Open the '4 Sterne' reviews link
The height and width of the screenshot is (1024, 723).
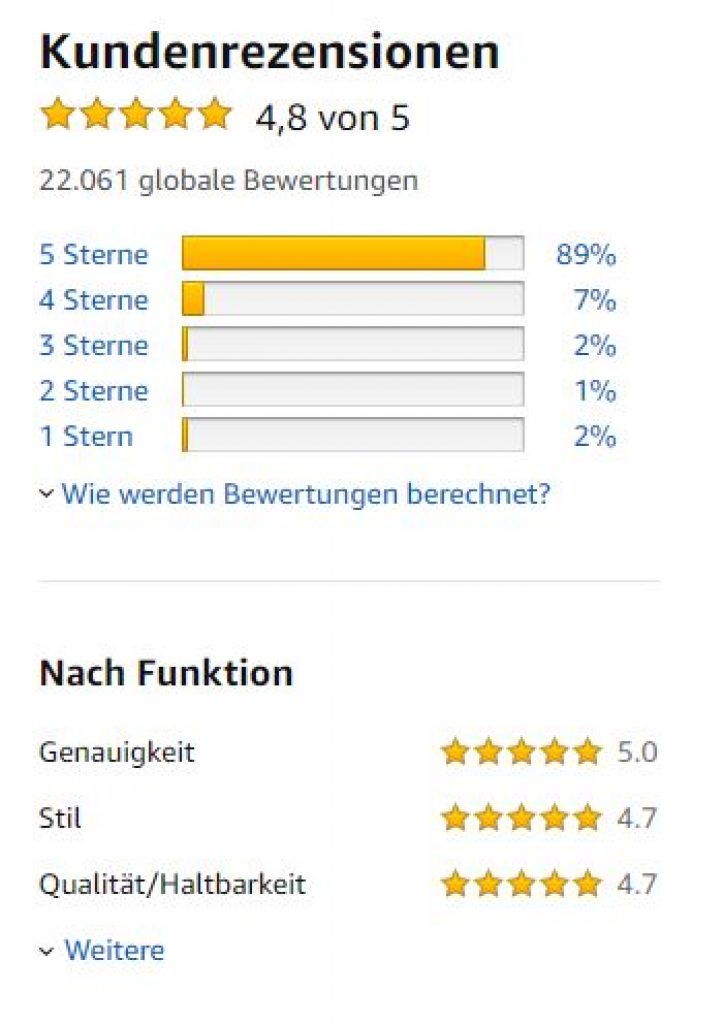click(93, 300)
